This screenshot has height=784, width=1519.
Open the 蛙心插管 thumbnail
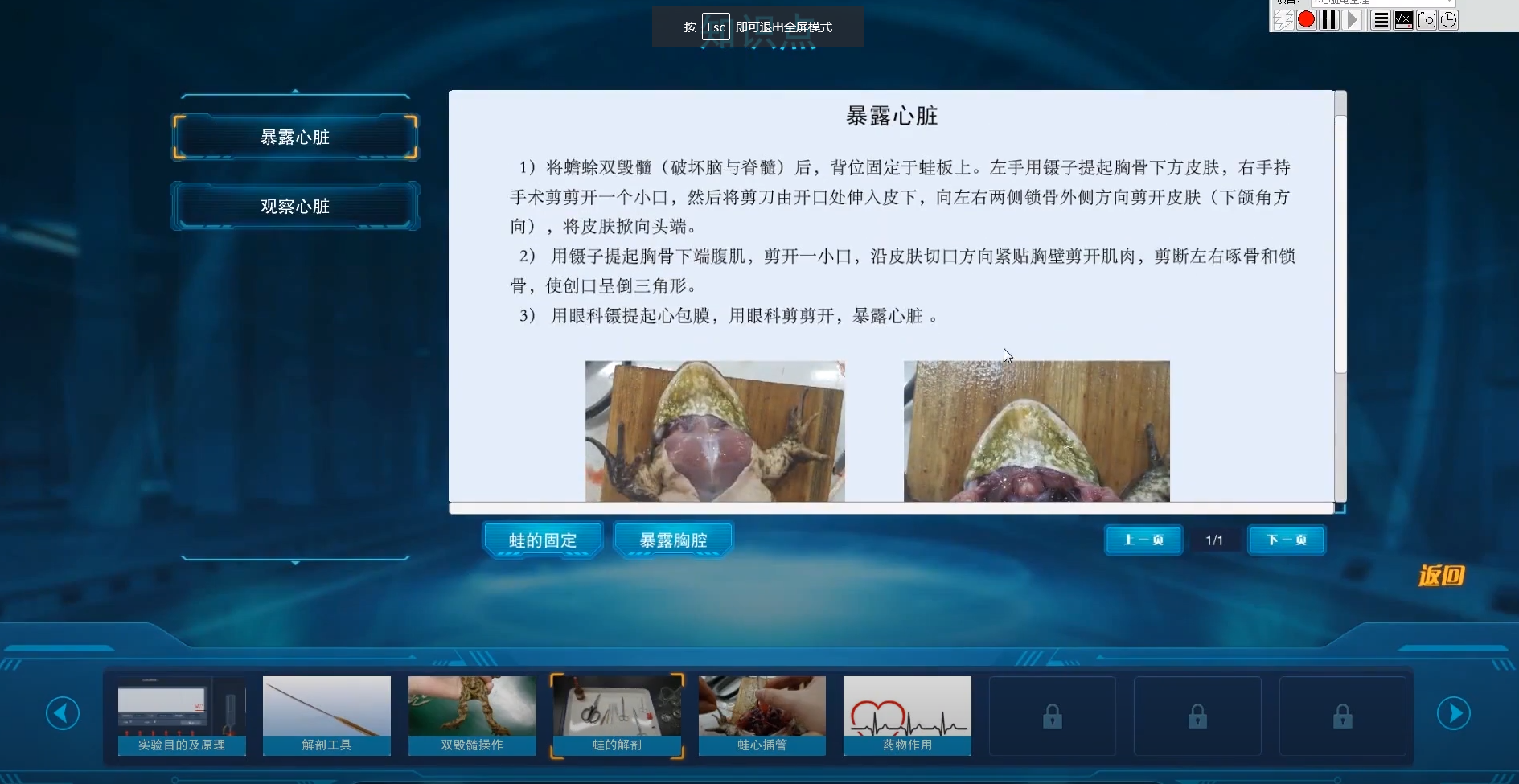pyautogui.click(x=762, y=716)
